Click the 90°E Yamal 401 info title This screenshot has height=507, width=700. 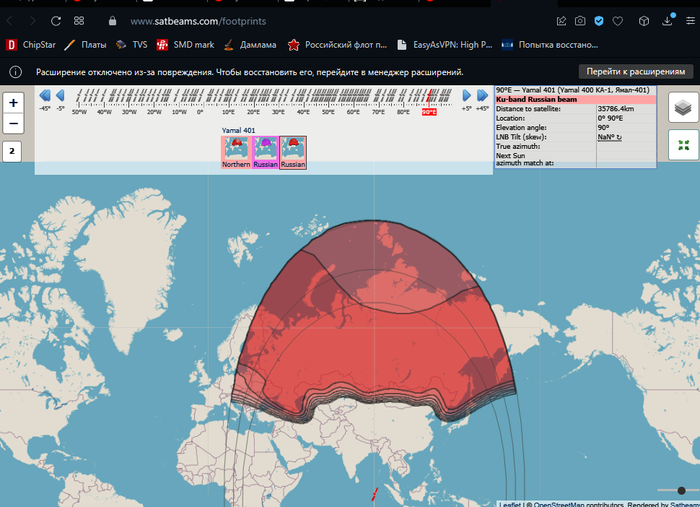click(572, 90)
